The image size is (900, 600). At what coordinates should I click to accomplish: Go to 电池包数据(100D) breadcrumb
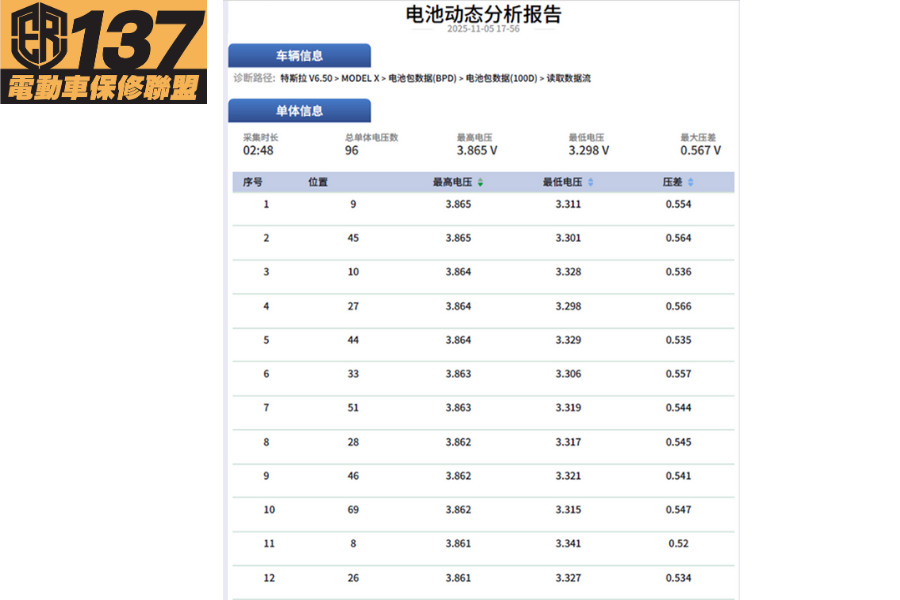501,78
